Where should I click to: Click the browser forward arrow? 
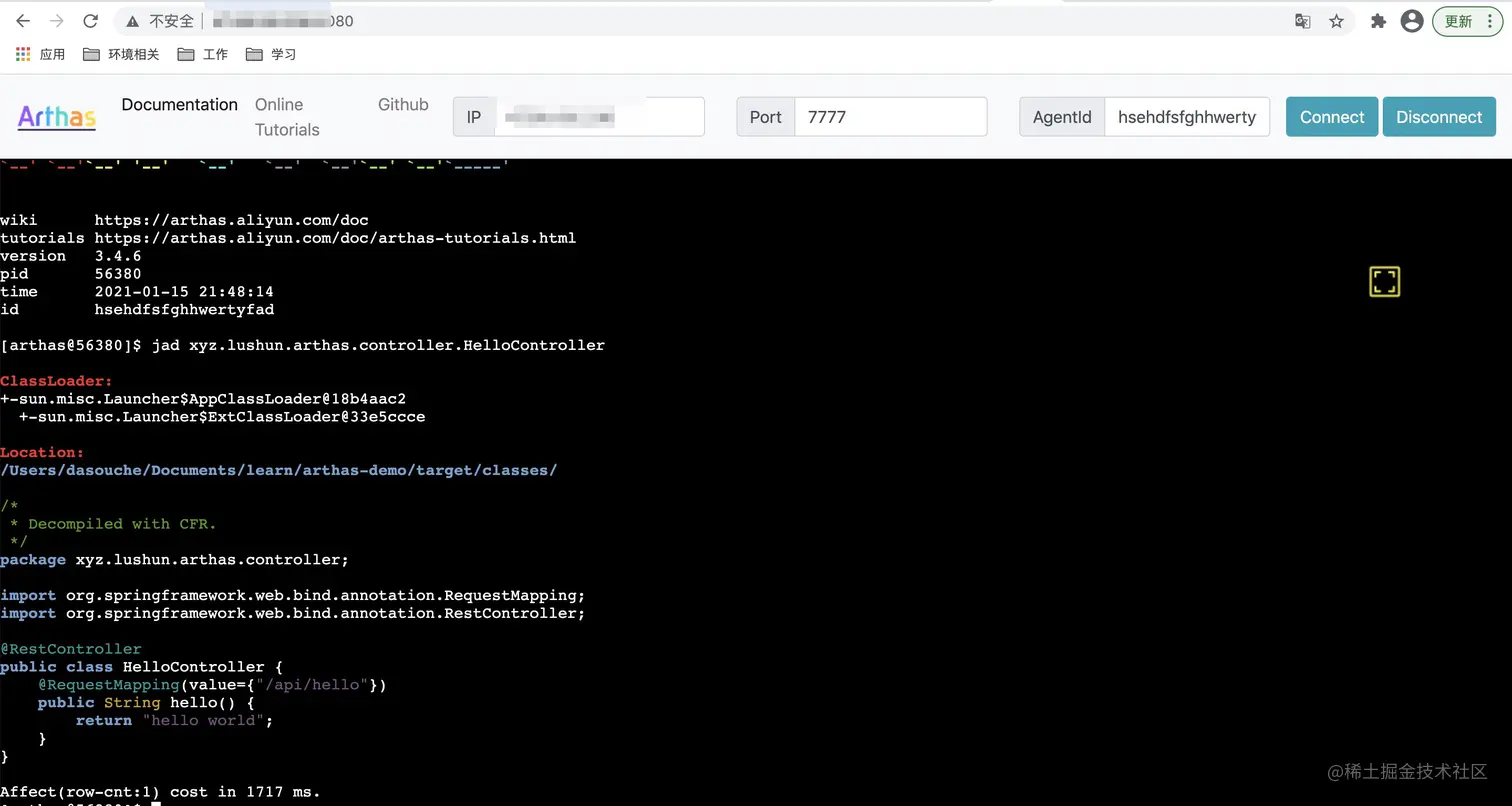[57, 21]
